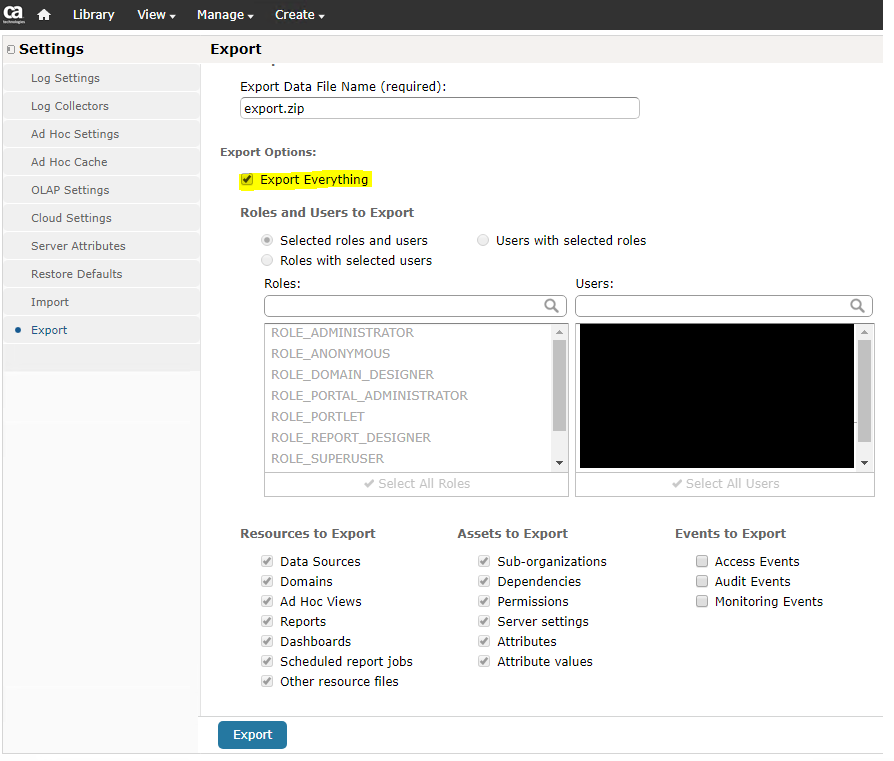
Task: Enable the Access Events checkbox
Action: coord(702,562)
